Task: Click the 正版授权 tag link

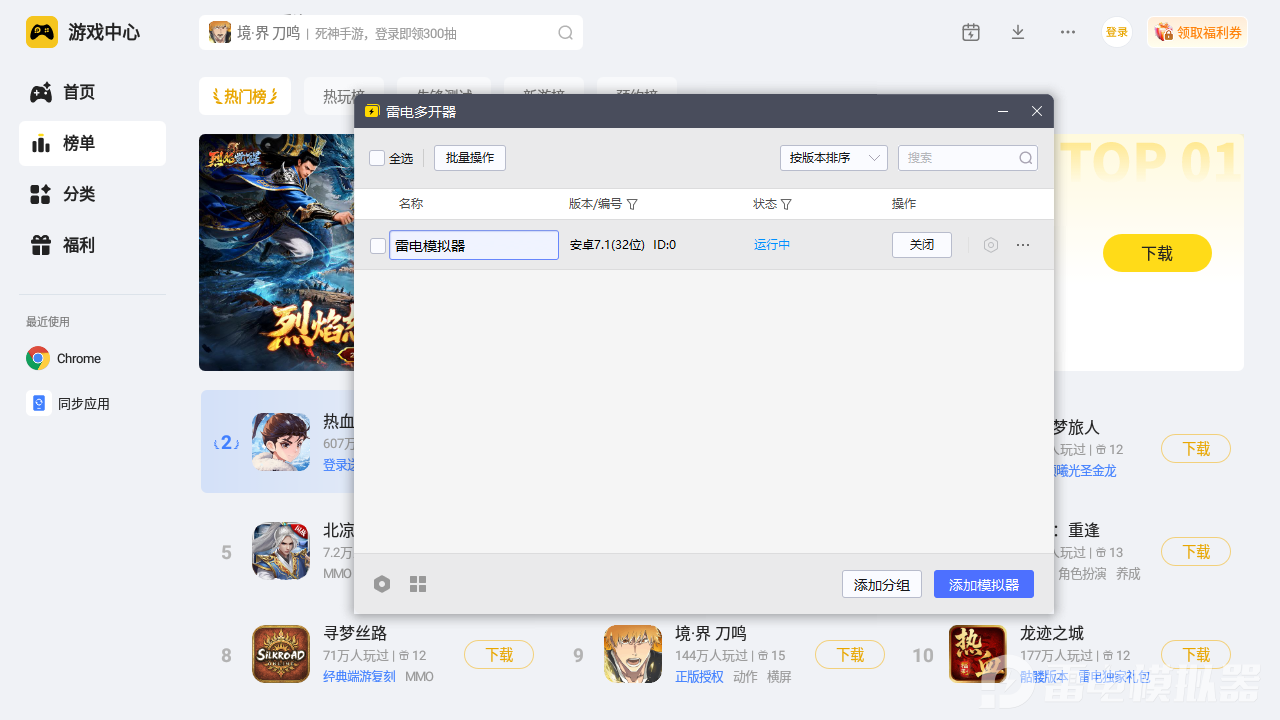Action: (x=699, y=677)
